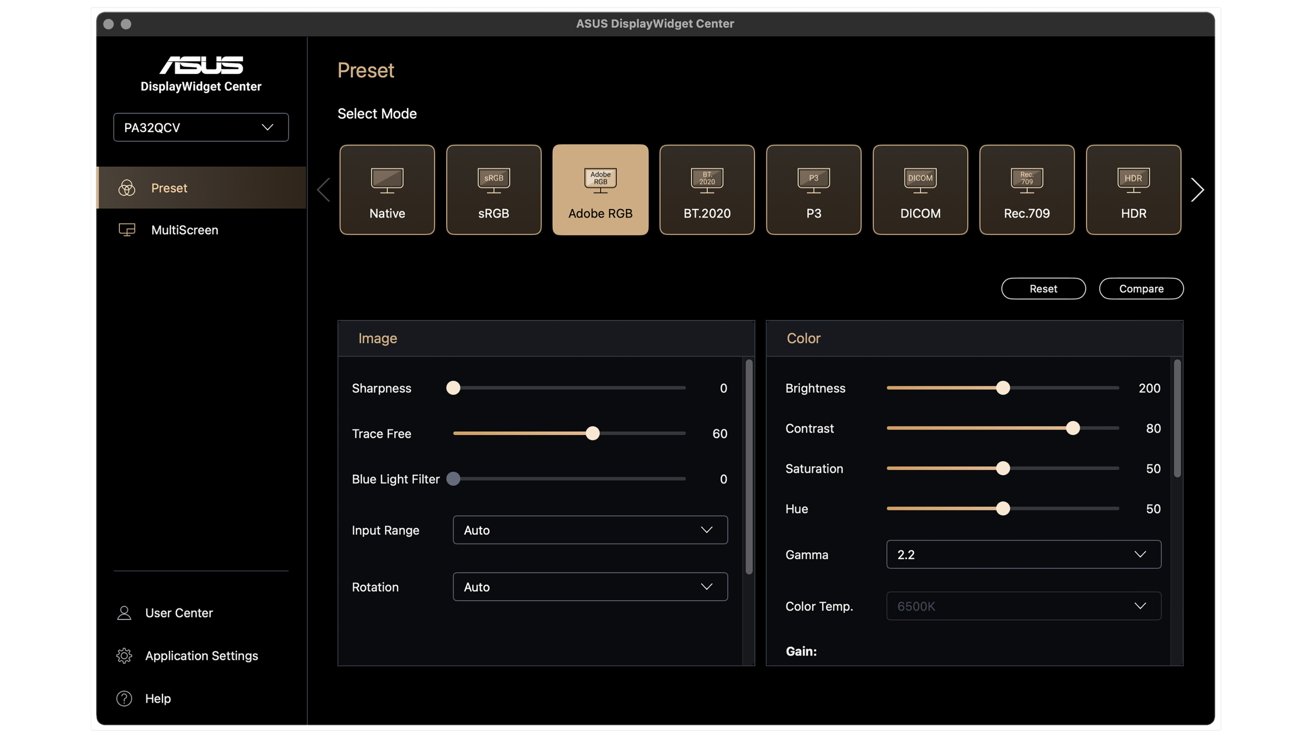The width and height of the screenshot is (1312, 738).
Task: Select the sRGB preset mode icon
Action: tap(494, 190)
